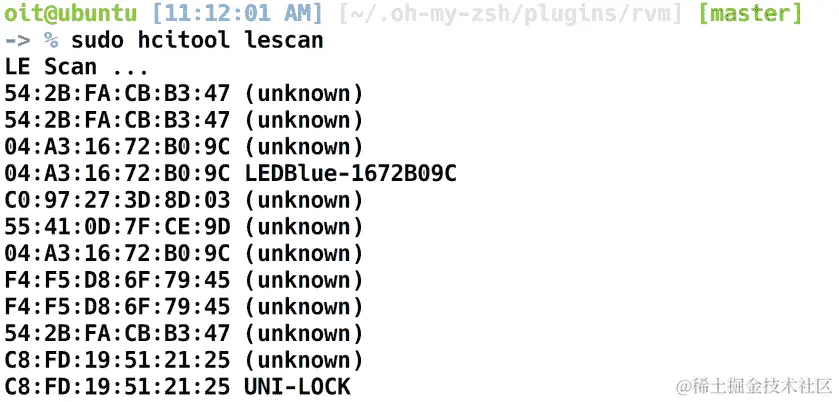This screenshot has width=839, height=402.
Task: Click the C0:97:27:3D:8D:03 MAC address
Action: (x=117, y=200)
